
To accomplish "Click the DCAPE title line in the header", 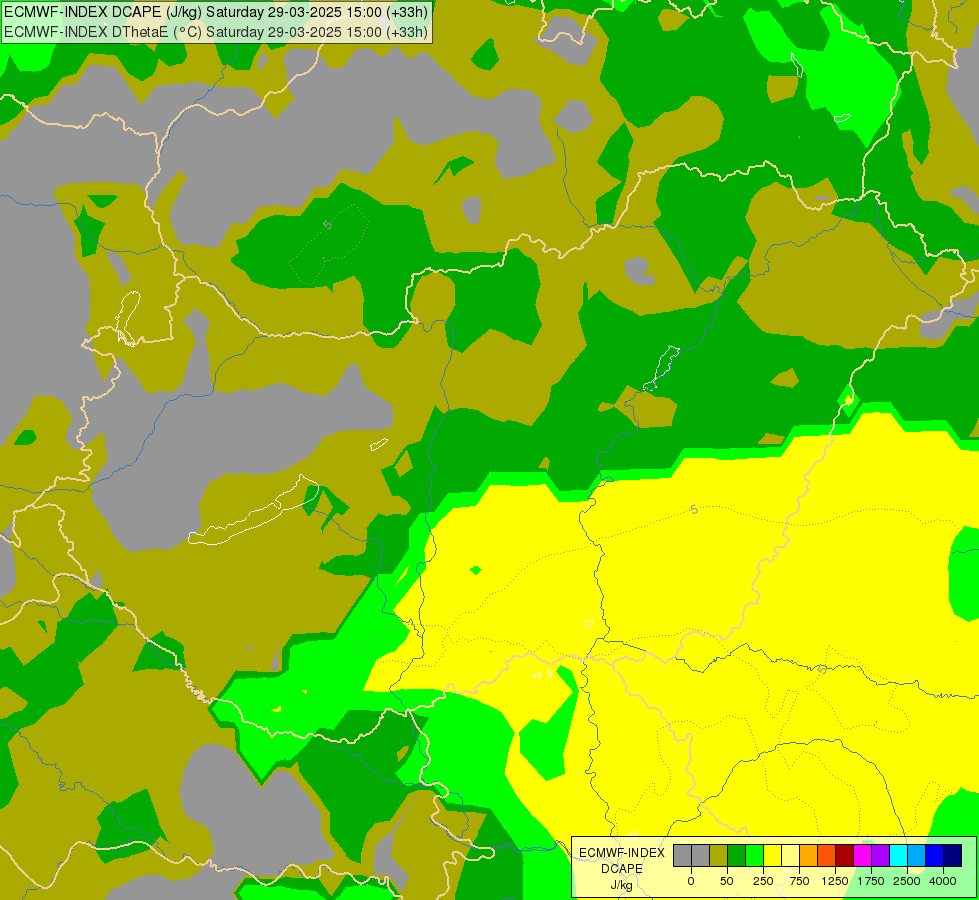I will click(216, 12).
